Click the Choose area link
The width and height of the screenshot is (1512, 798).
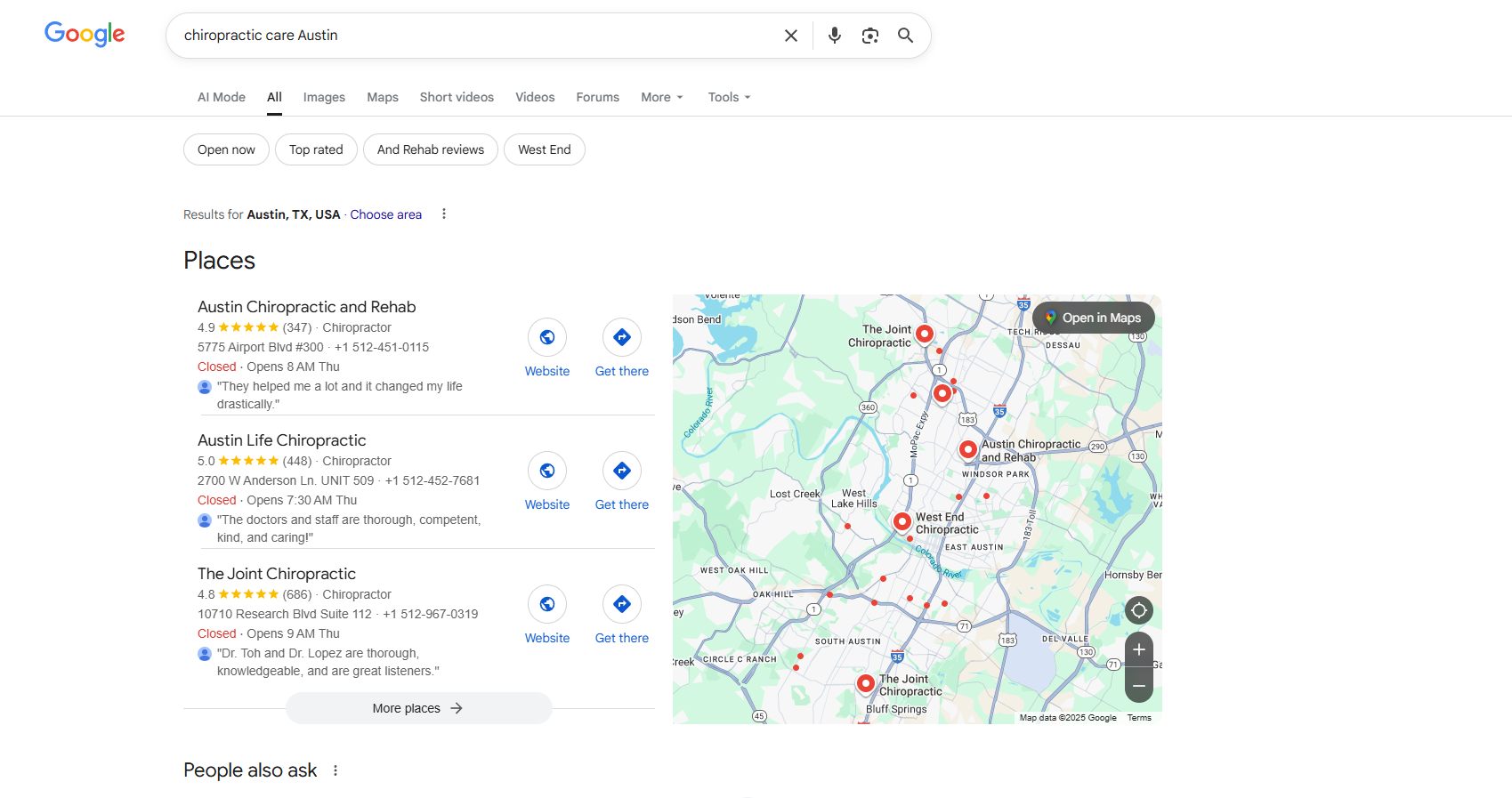click(385, 214)
